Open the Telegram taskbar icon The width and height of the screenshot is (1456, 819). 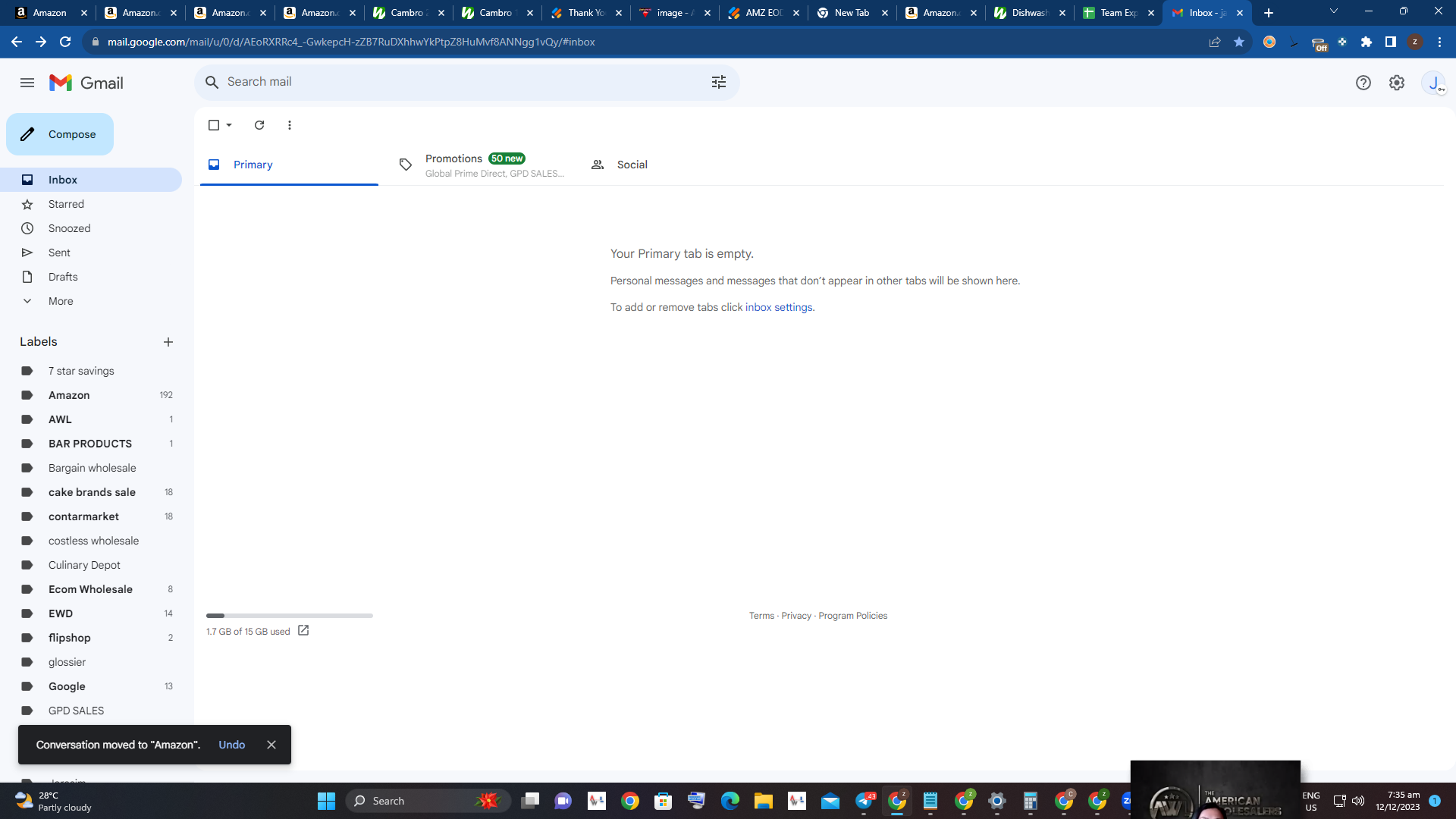coord(864,801)
